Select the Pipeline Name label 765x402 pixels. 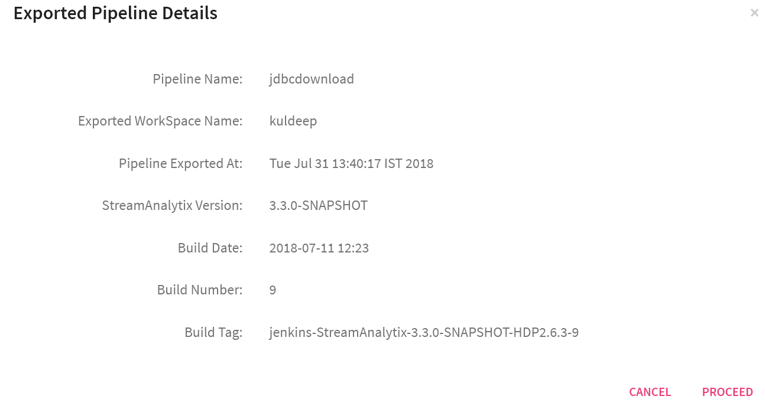[x=197, y=79]
